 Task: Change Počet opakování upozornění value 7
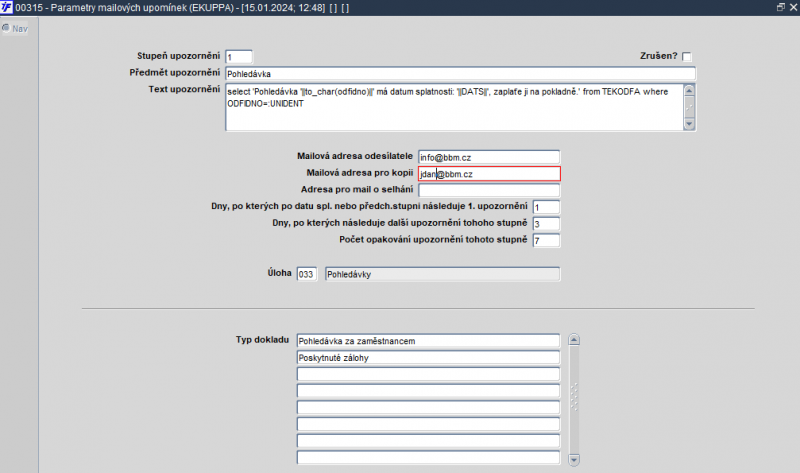tap(546, 240)
